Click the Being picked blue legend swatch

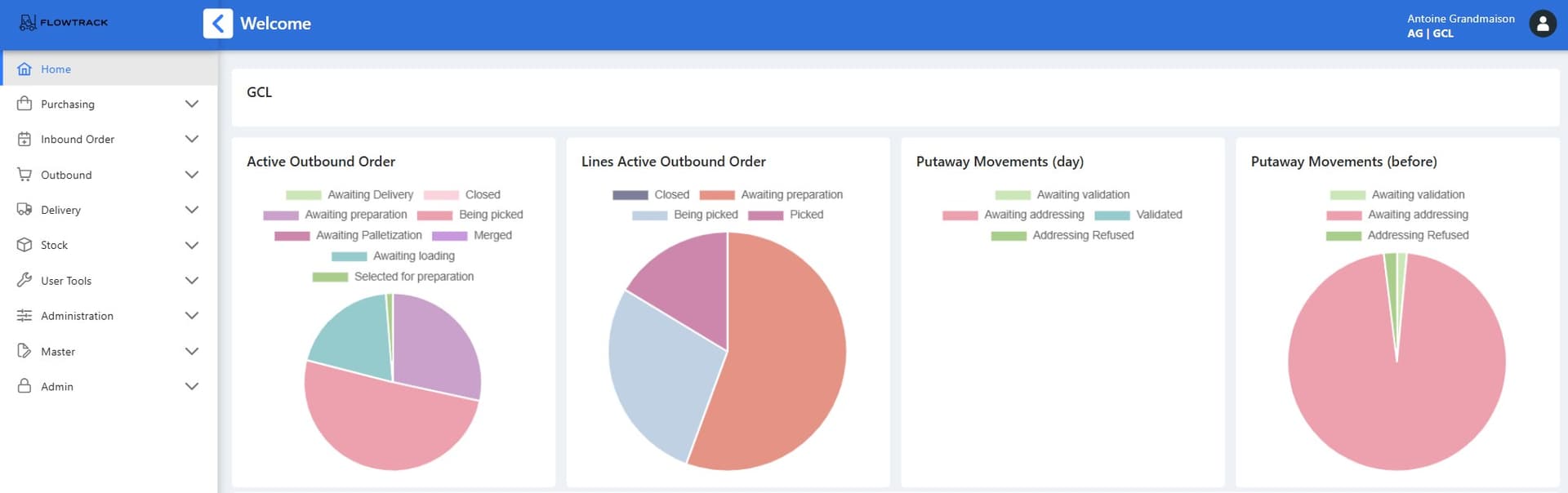pos(649,215)
